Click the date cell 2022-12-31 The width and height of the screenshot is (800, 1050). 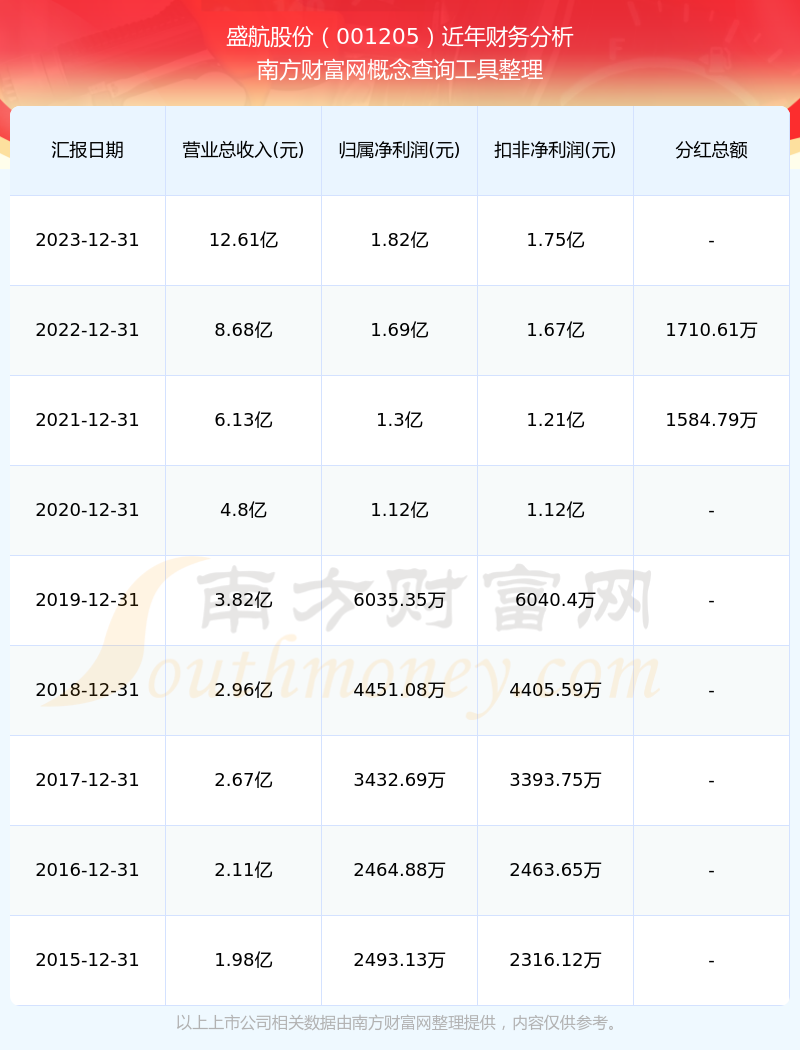click(x=88, y=330)
